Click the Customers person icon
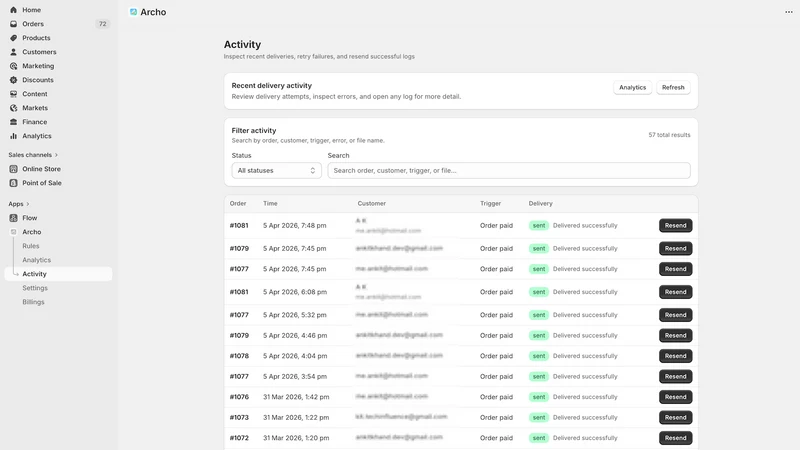Screen dimensions: 800x450 coord(13,52)
